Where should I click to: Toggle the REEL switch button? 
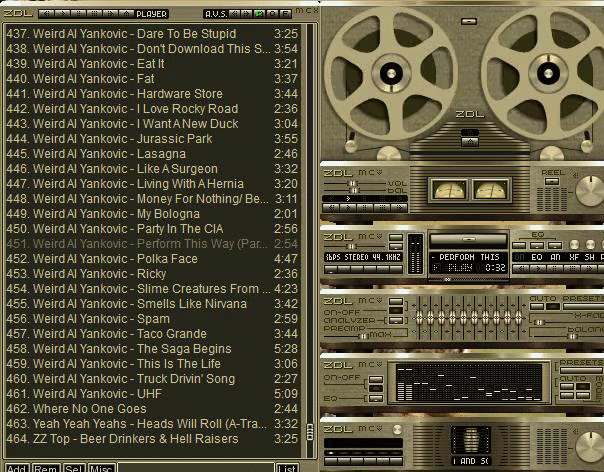552,181
